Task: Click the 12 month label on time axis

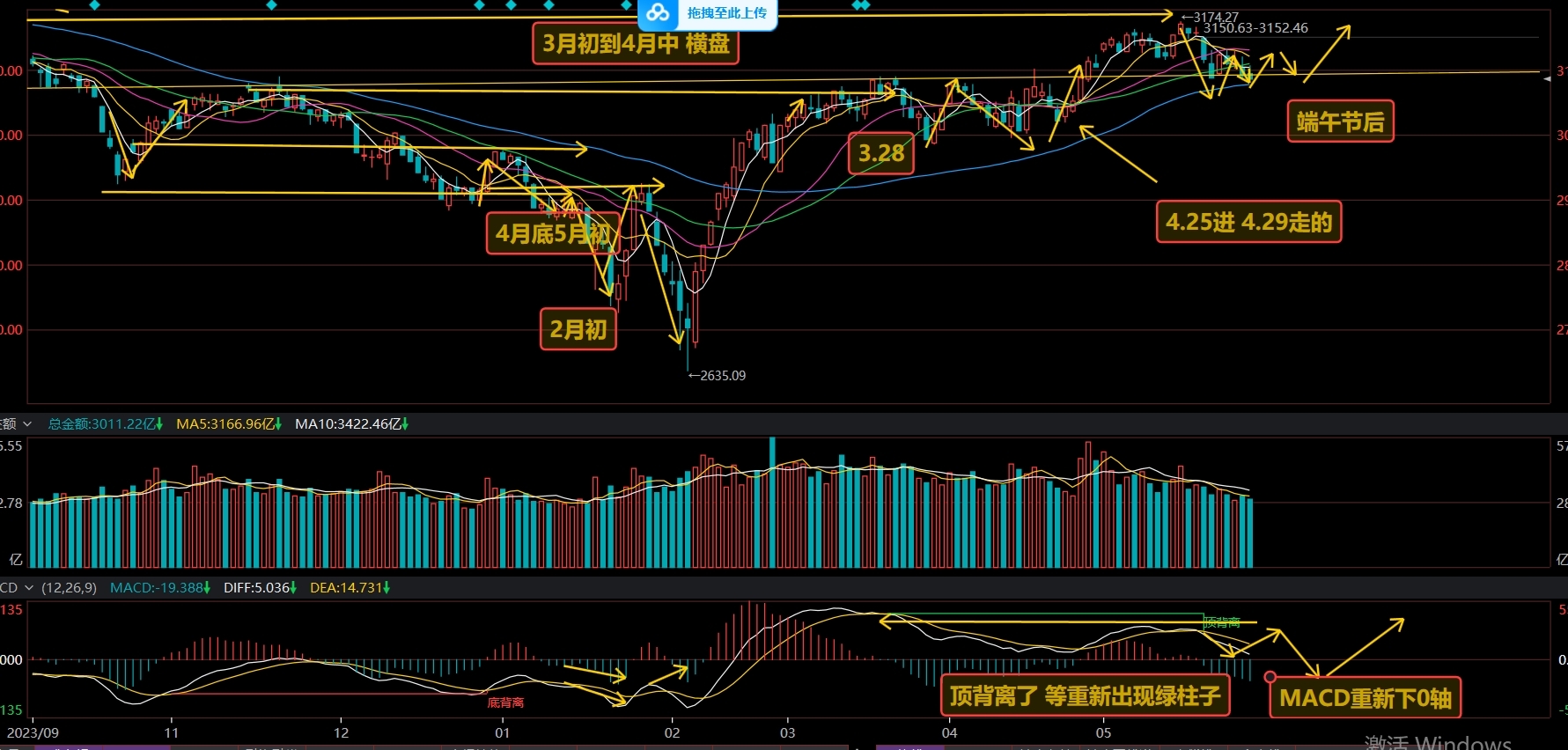Action: [341, 732]
